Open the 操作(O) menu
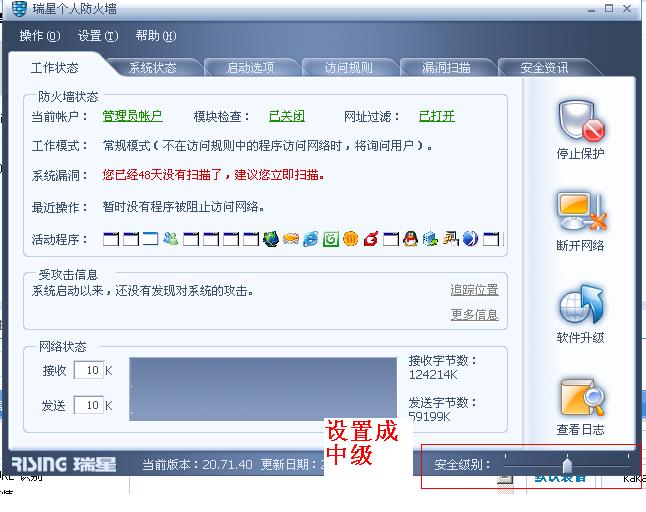646x512 pixels. coord(40,36)
